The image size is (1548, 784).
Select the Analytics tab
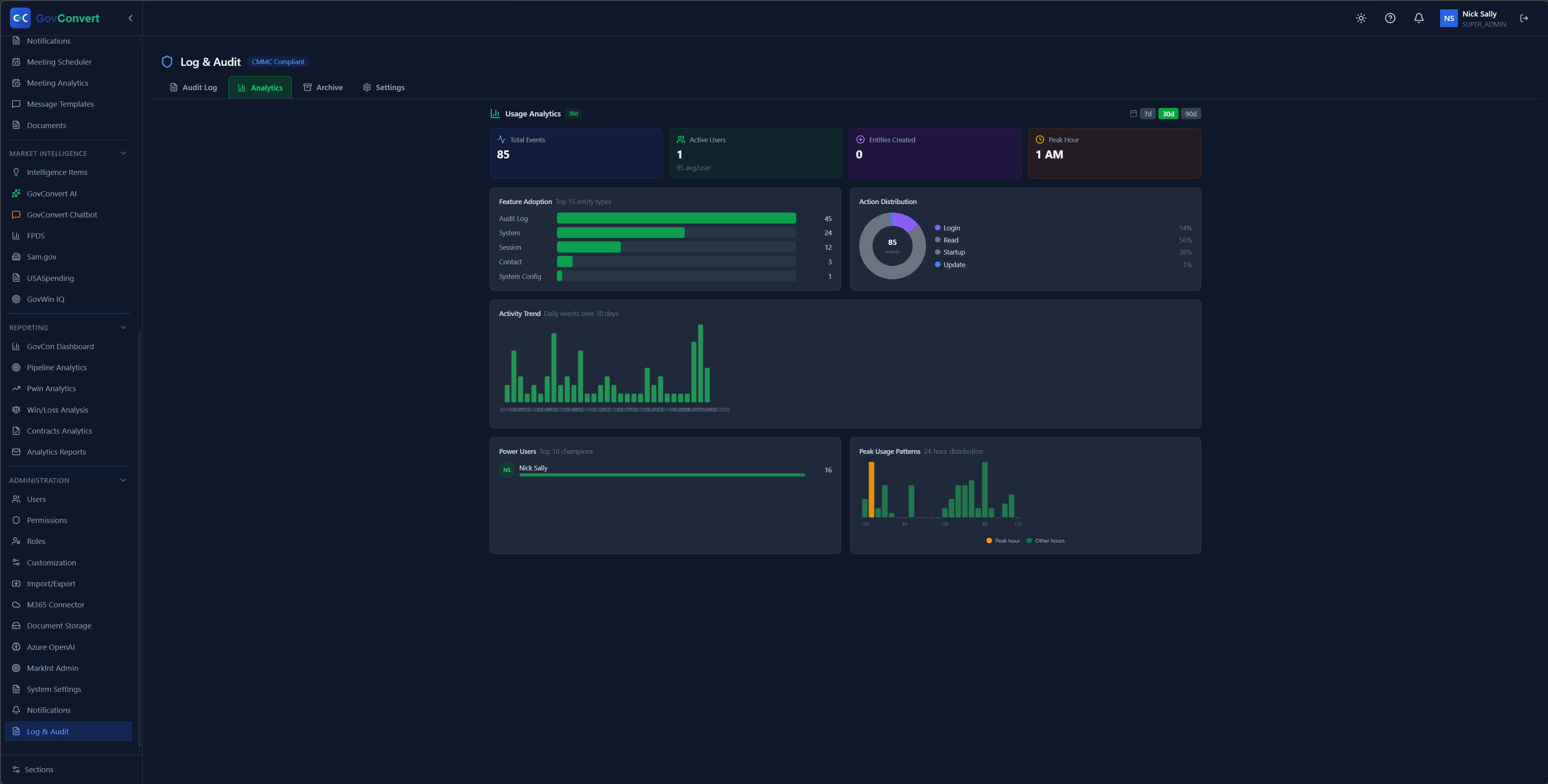[260, 88]
